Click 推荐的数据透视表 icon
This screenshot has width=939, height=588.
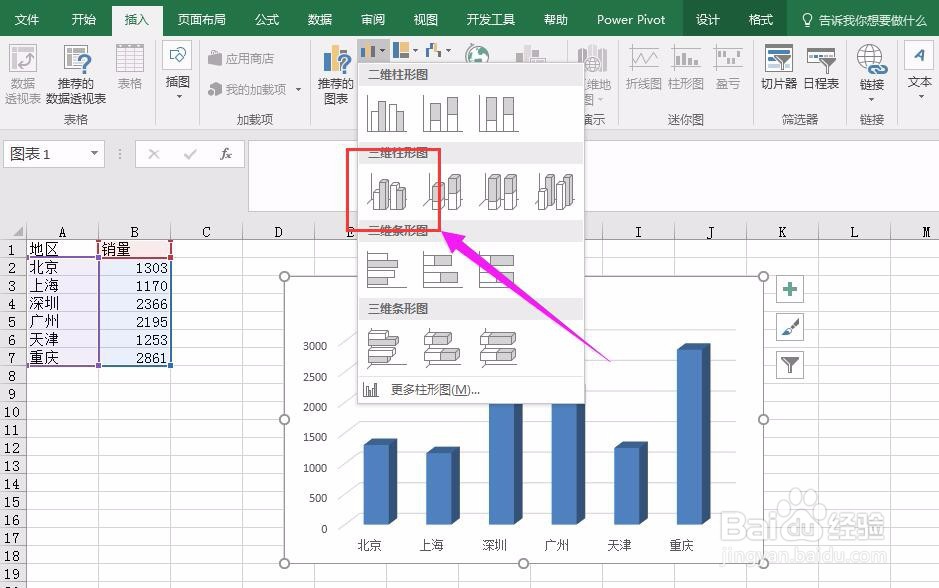coord(76,74)
